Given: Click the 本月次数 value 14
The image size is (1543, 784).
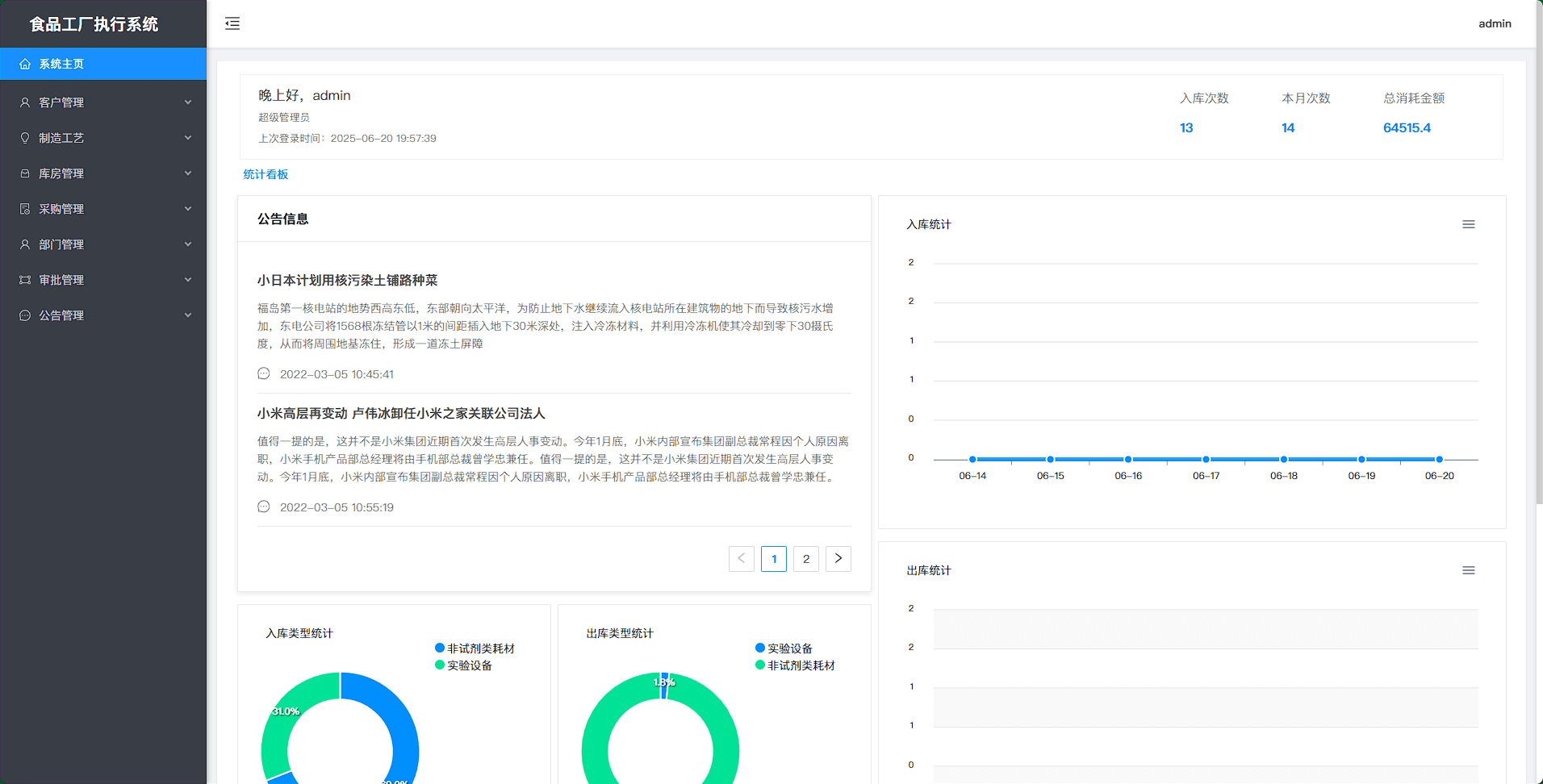Looking at the screenshot, I should click(x=1288, y=127).
